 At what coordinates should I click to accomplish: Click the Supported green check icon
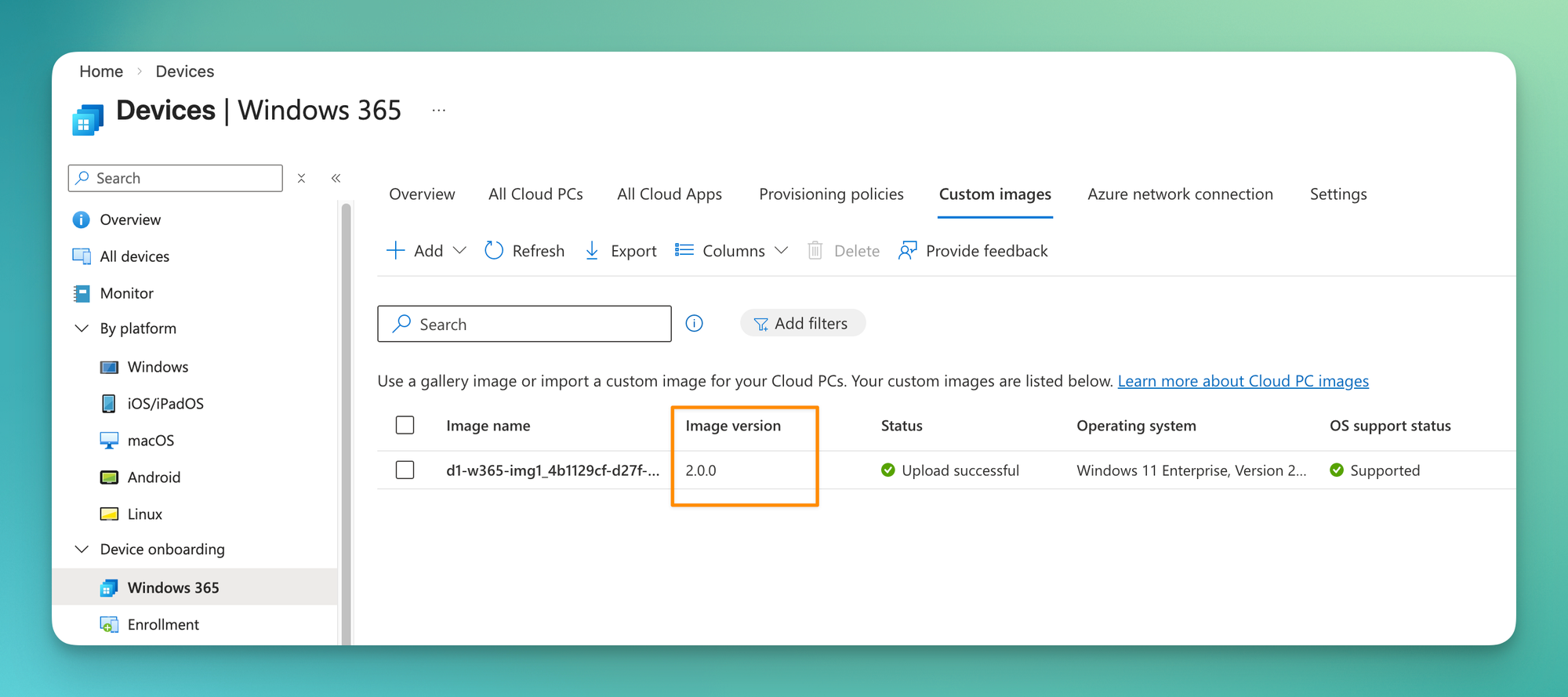1337,470
